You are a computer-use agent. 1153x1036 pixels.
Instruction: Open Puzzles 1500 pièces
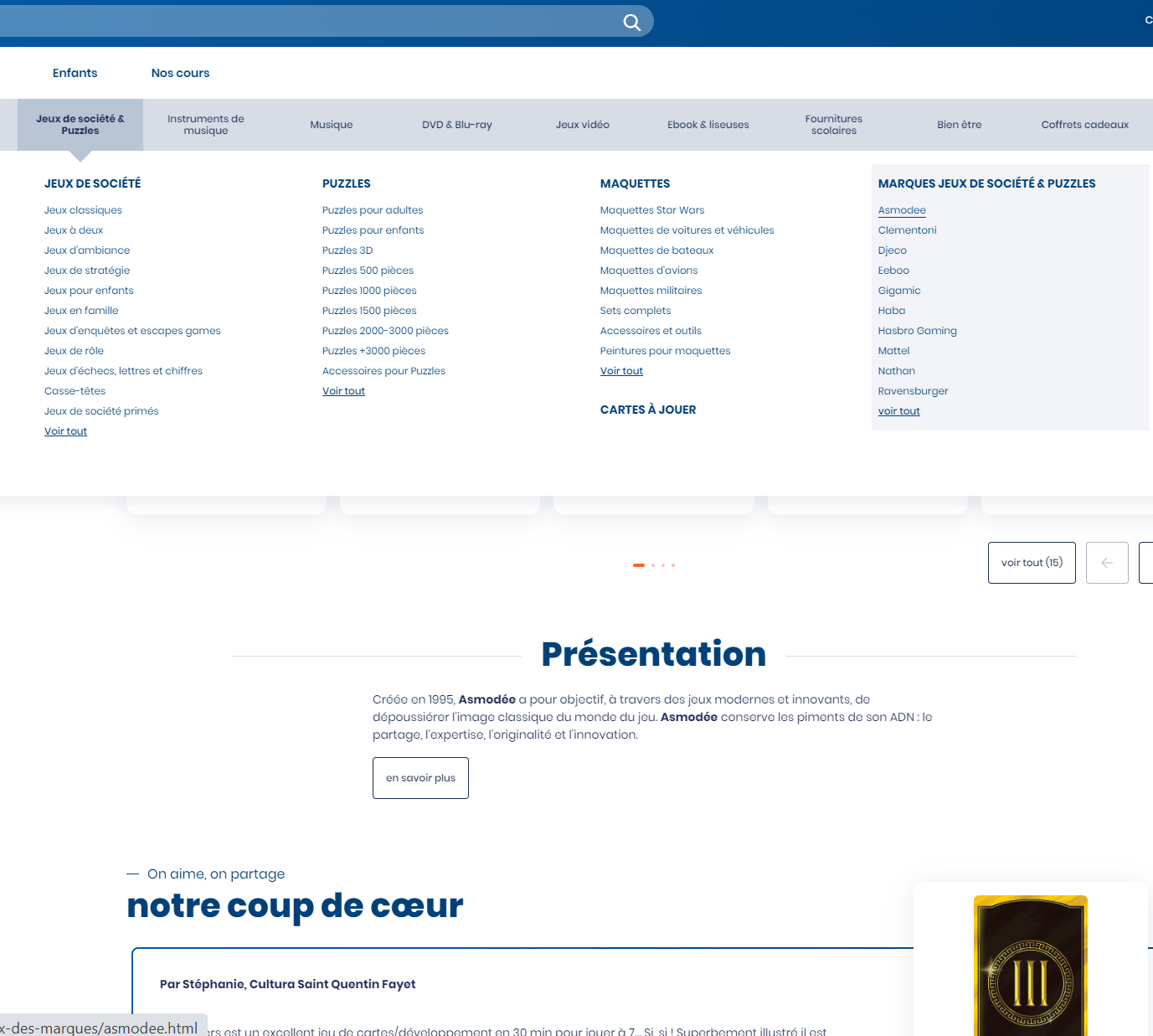(x=369, y=311)
